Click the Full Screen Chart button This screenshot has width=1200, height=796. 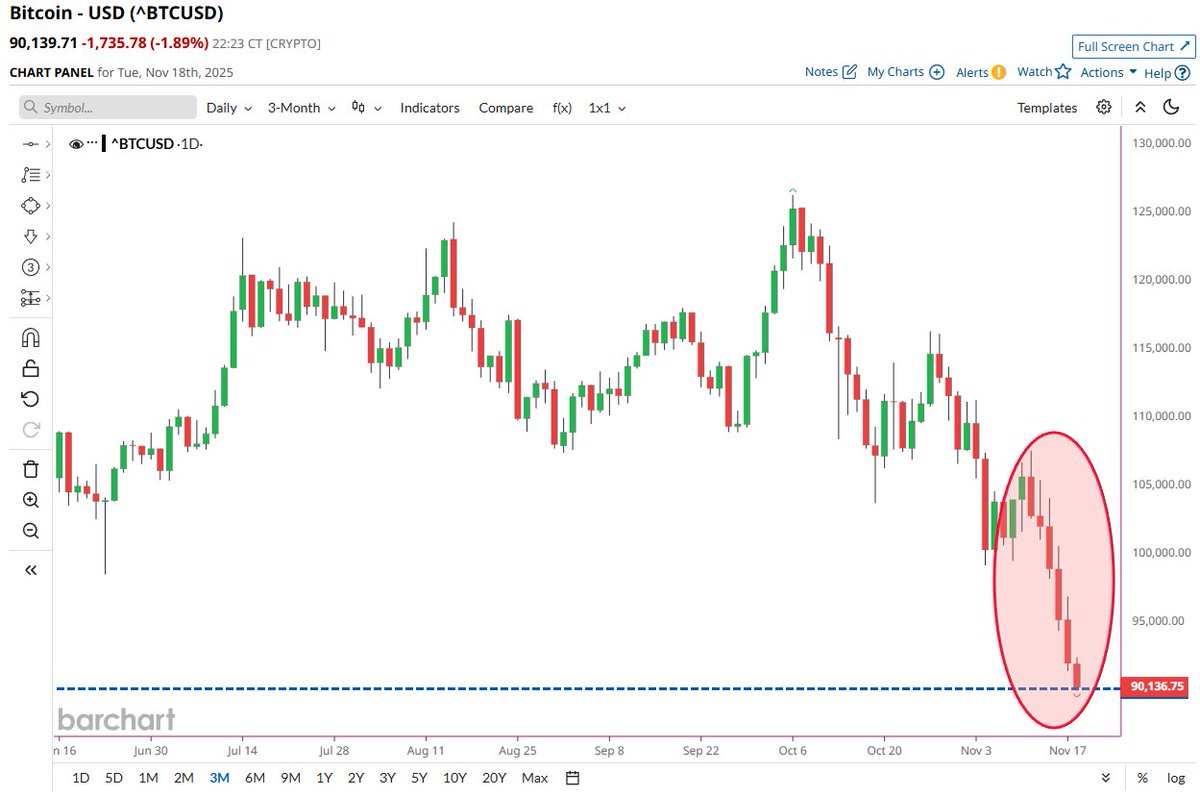coord(1132,46)
